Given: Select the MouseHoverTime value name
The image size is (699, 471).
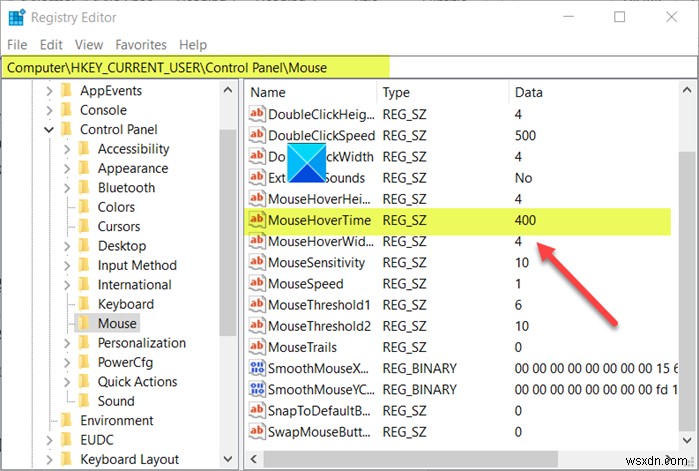Looking at the screenshot, I should [319, 220].
